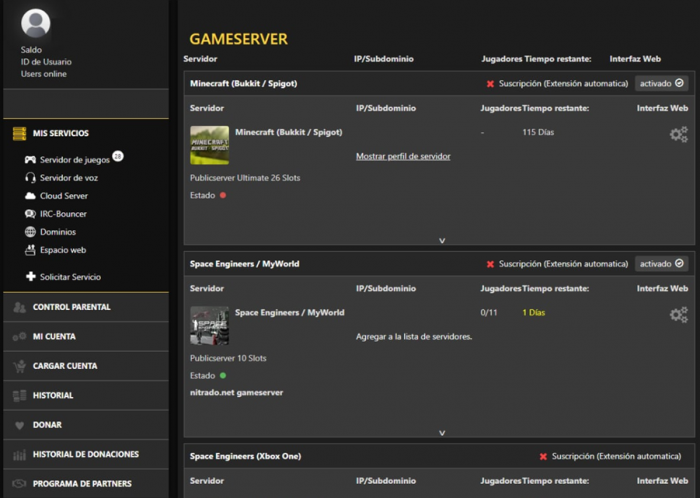Click the red X on Minecraft subscription
The image size is (700, 498).
490,84
